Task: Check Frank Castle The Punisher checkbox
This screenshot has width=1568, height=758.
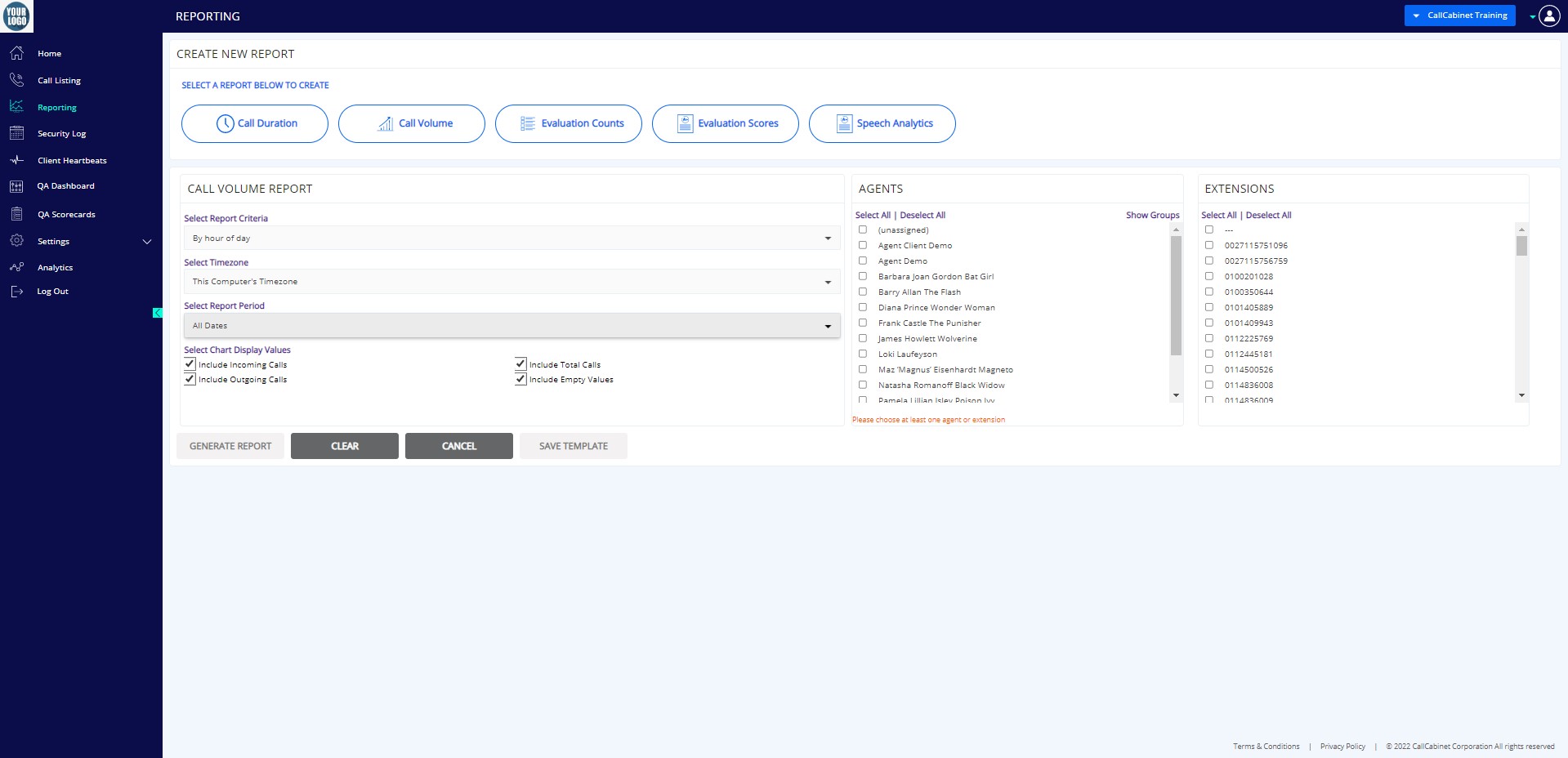Action: coord(863,323)
